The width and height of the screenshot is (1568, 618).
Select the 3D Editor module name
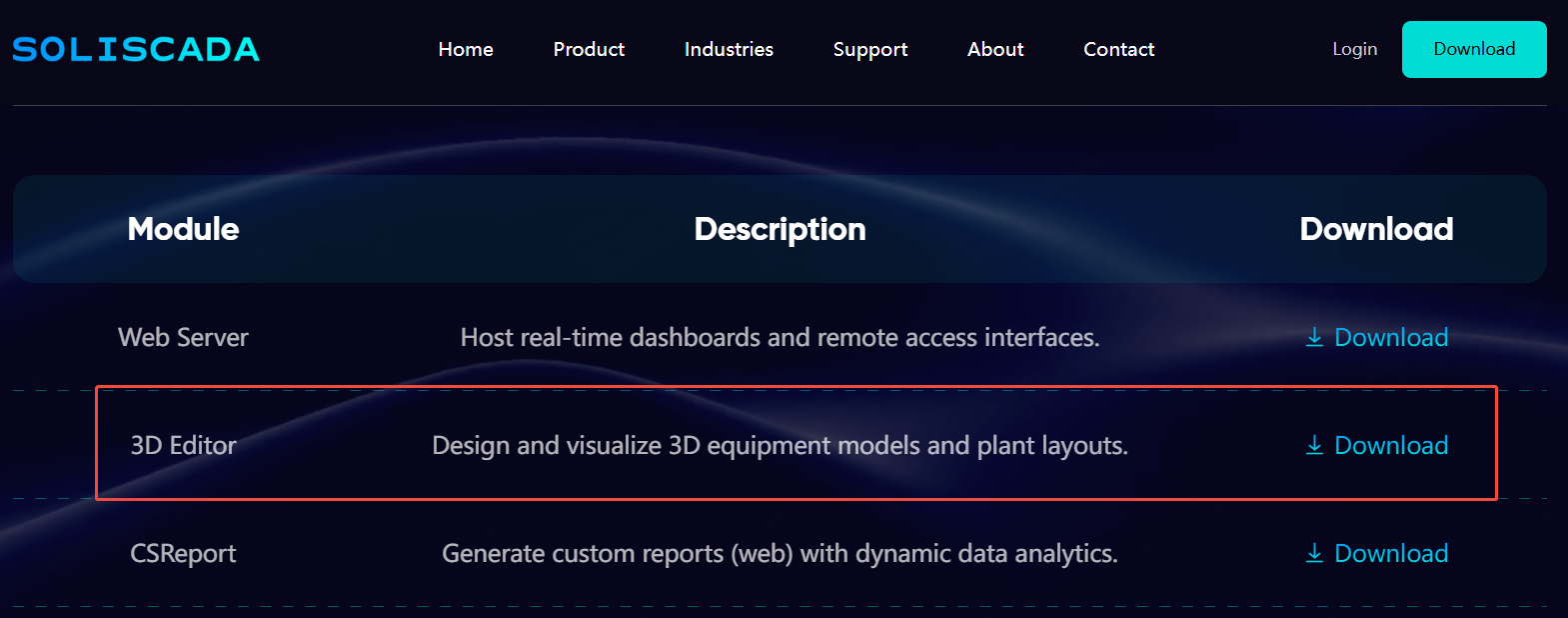[183, 445]
